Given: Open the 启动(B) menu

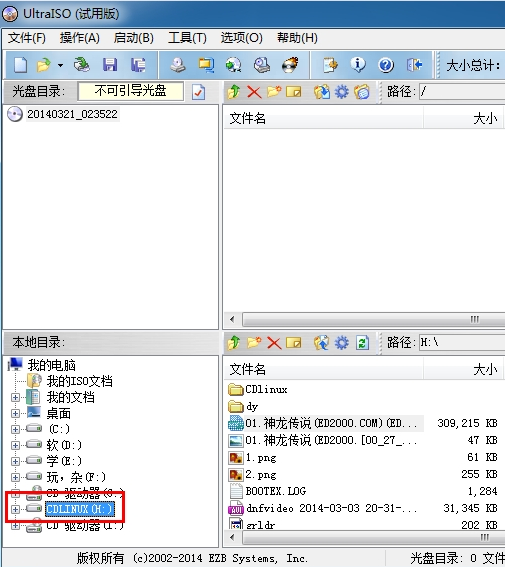Looking at the screenshot, I should coord(133,38).
